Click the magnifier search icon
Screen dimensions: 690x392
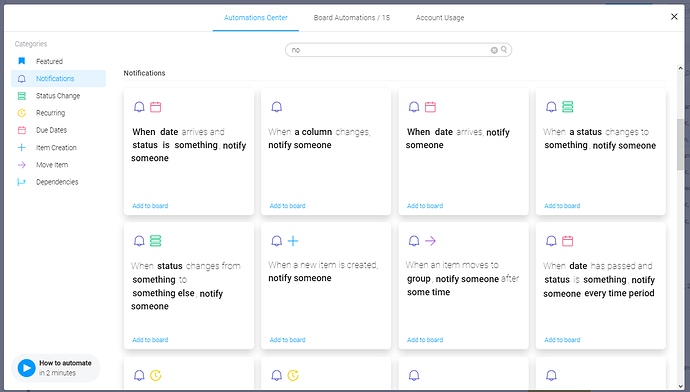pyautogui.click(x=504, y=50)
